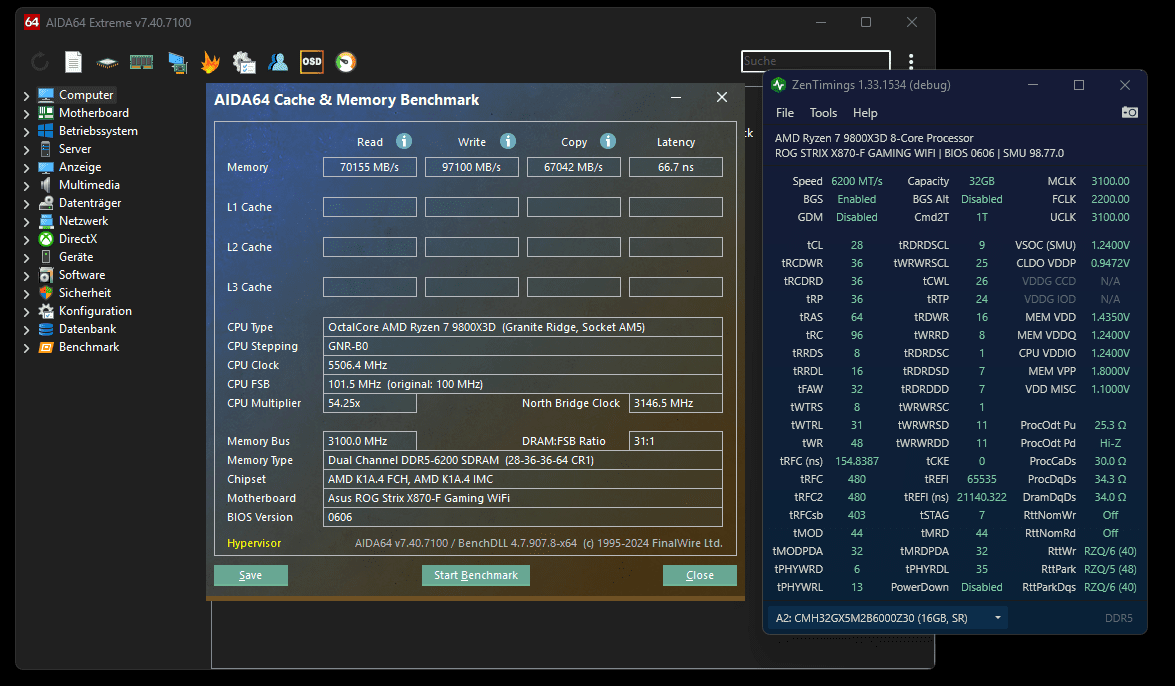Open the OSD panel toolbar icon

[x=312, y=62]
